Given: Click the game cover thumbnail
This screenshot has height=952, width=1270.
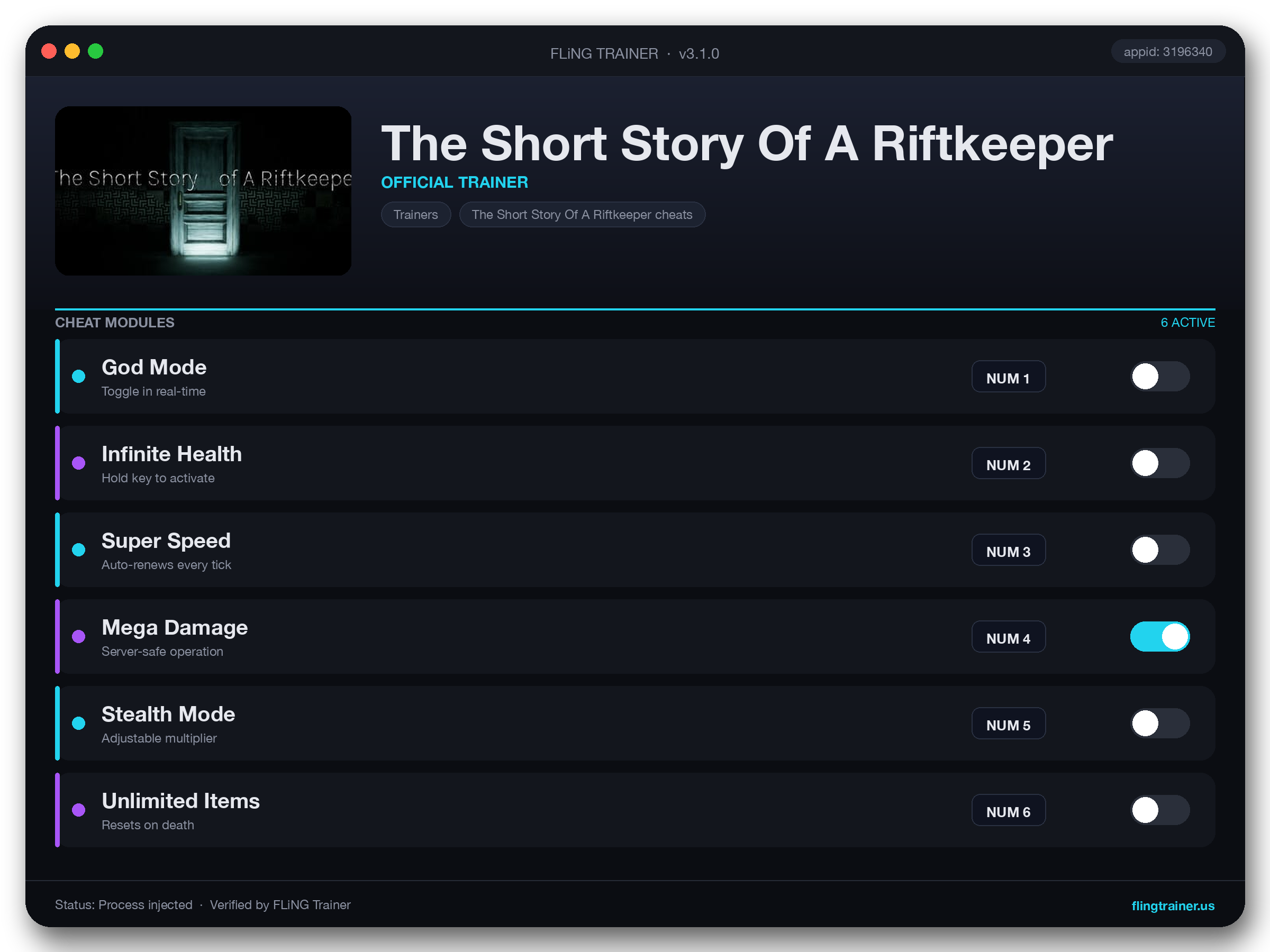Looking at the screenshot, I should pyautogui.click(x=203, y=190).
